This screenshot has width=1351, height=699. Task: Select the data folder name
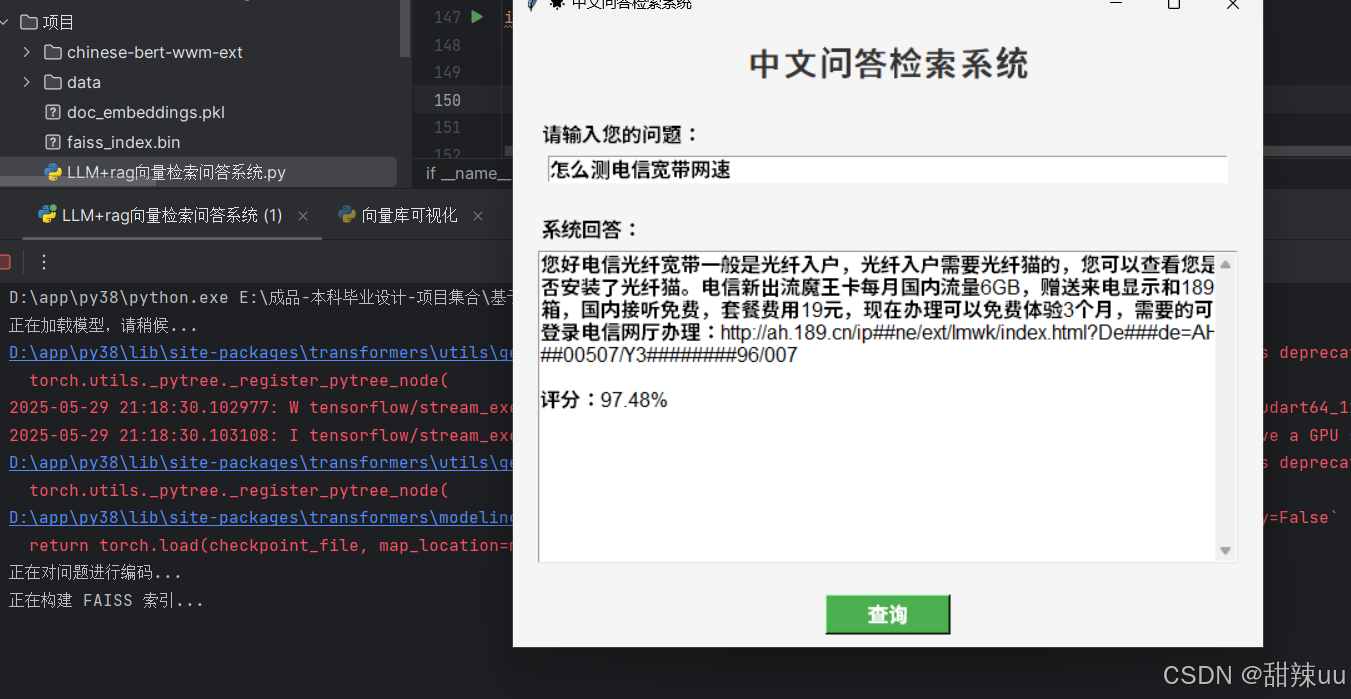[84, 82]
